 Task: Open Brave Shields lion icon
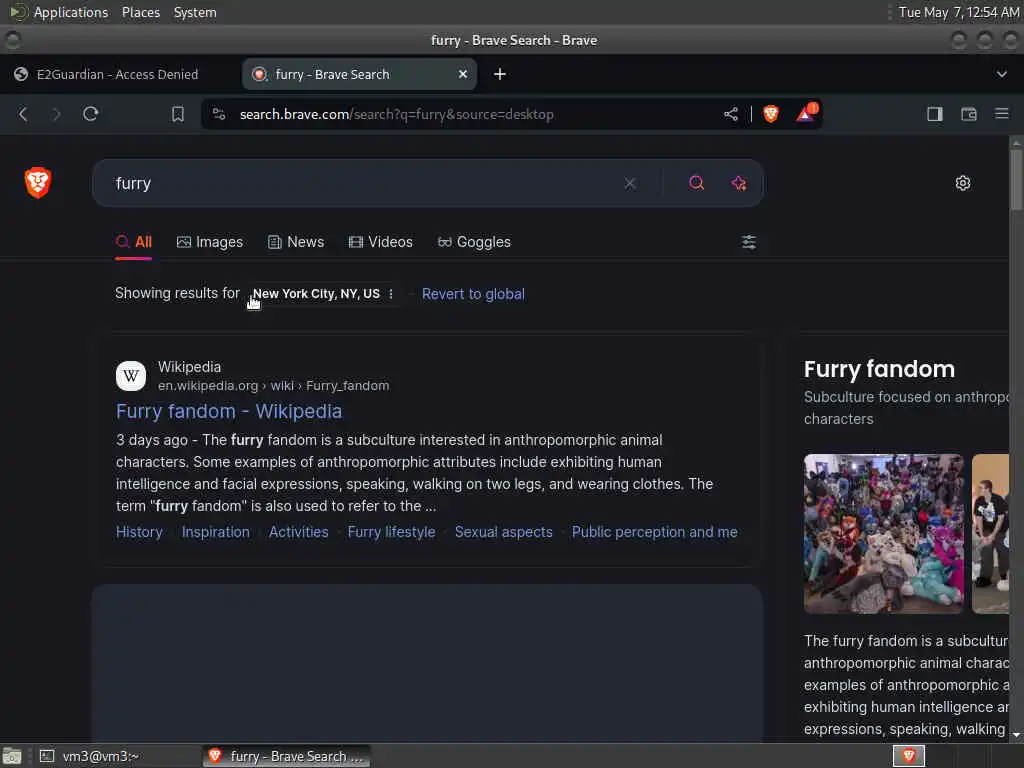click(x=771, y=114)
